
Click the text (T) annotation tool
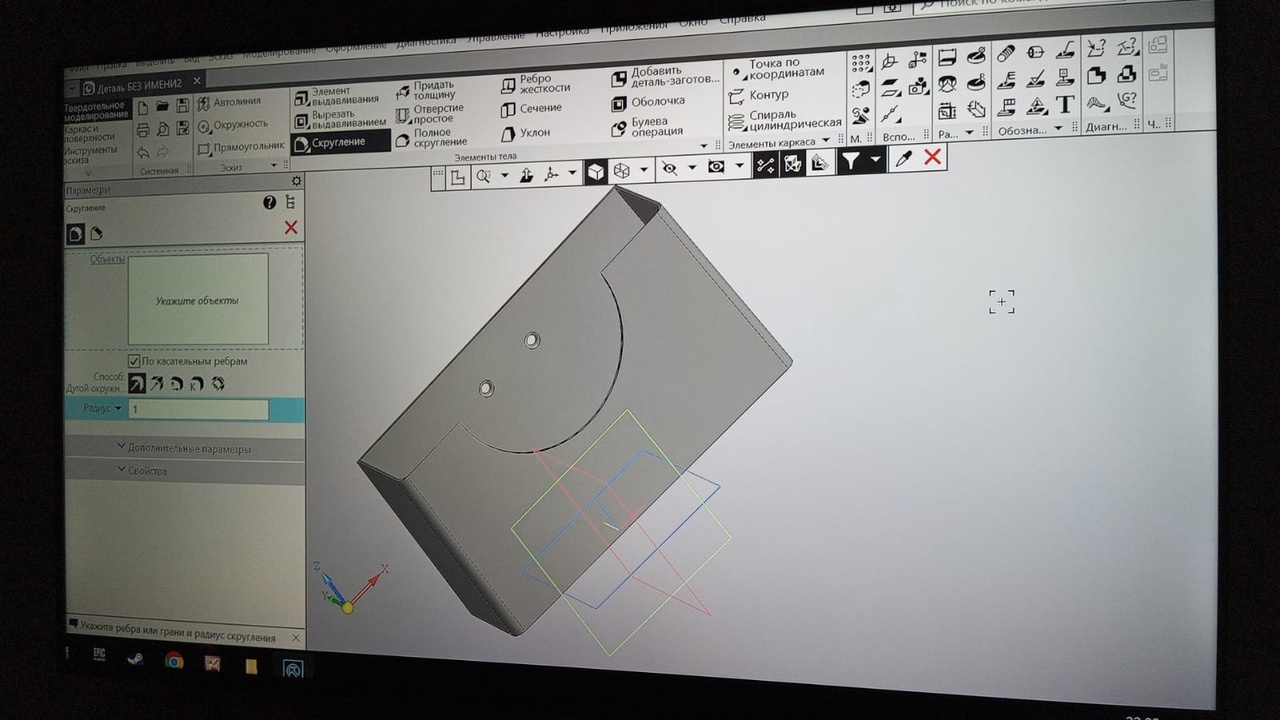pos(1065,105)
